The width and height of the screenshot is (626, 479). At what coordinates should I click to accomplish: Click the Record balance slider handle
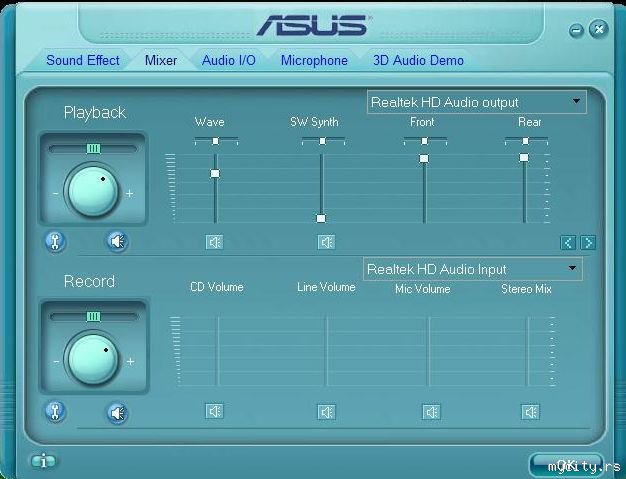tap(93, 317)
